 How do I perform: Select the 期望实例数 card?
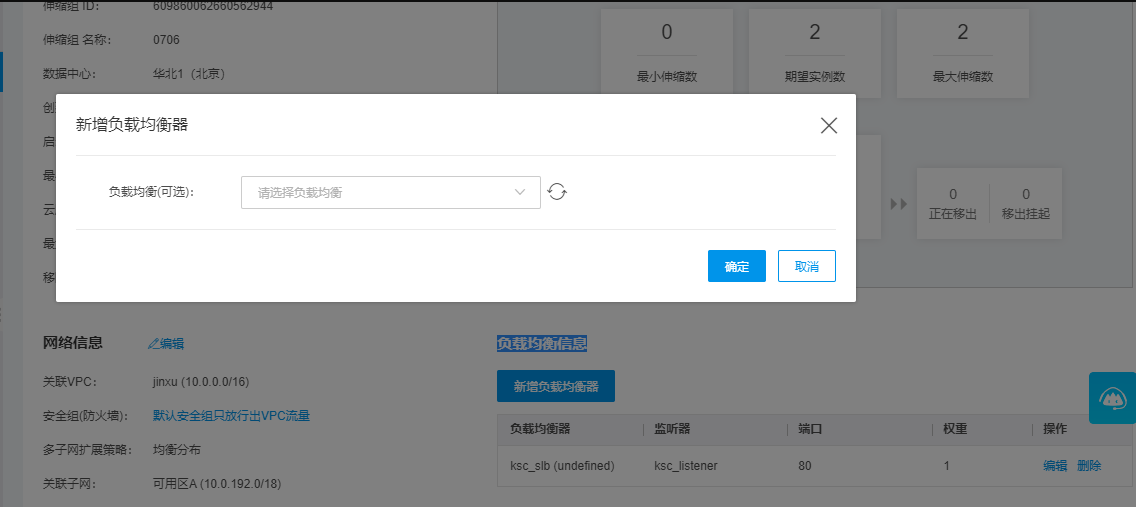[815, 54]
